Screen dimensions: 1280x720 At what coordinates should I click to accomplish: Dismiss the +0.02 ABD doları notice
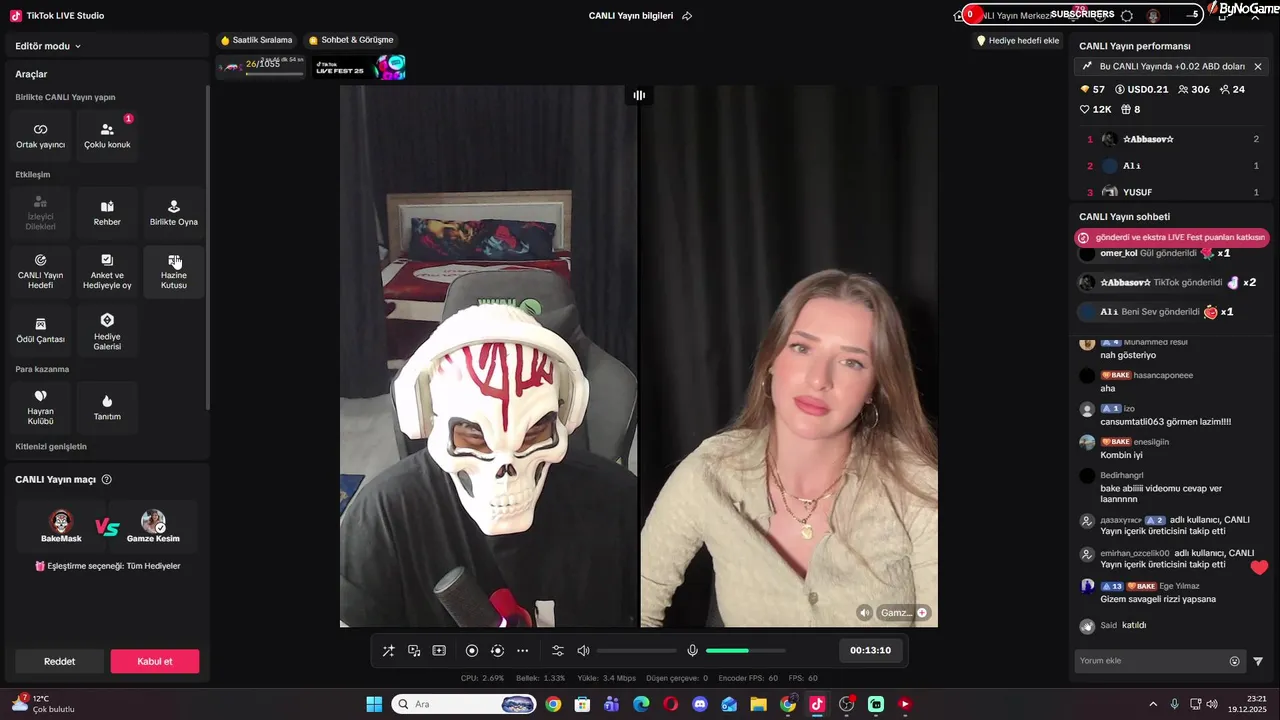coord(1258,66)
